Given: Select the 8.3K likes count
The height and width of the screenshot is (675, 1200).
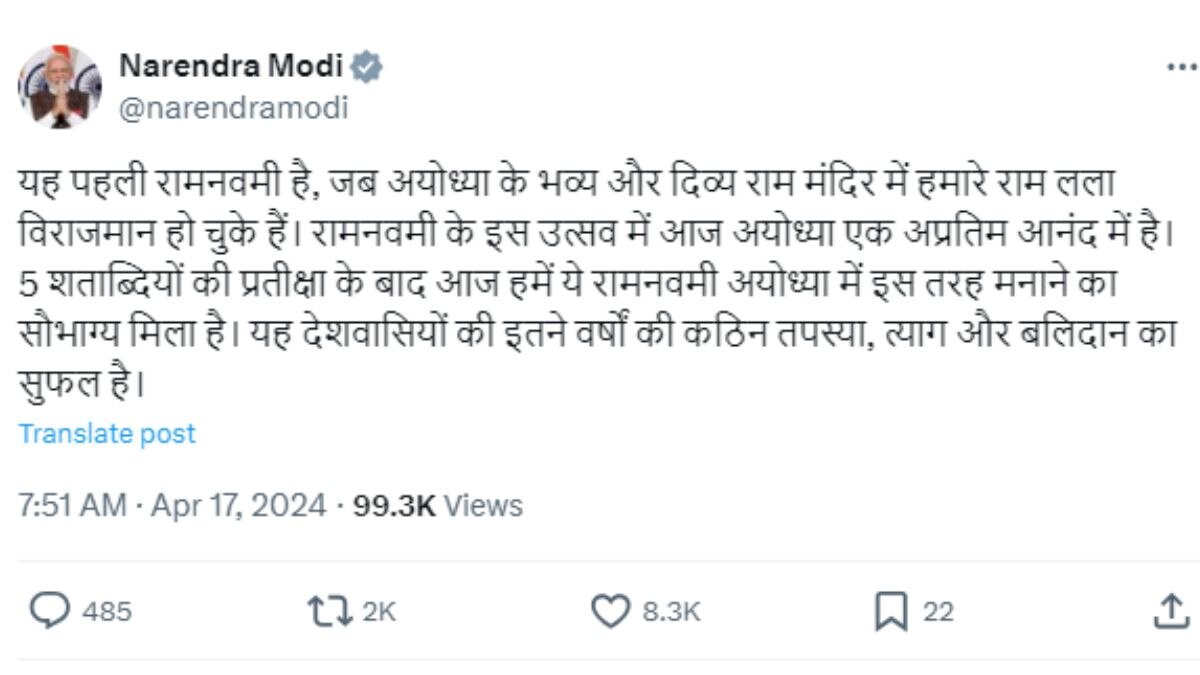Looking at the screenshot, I should click(x=673, y=608).
